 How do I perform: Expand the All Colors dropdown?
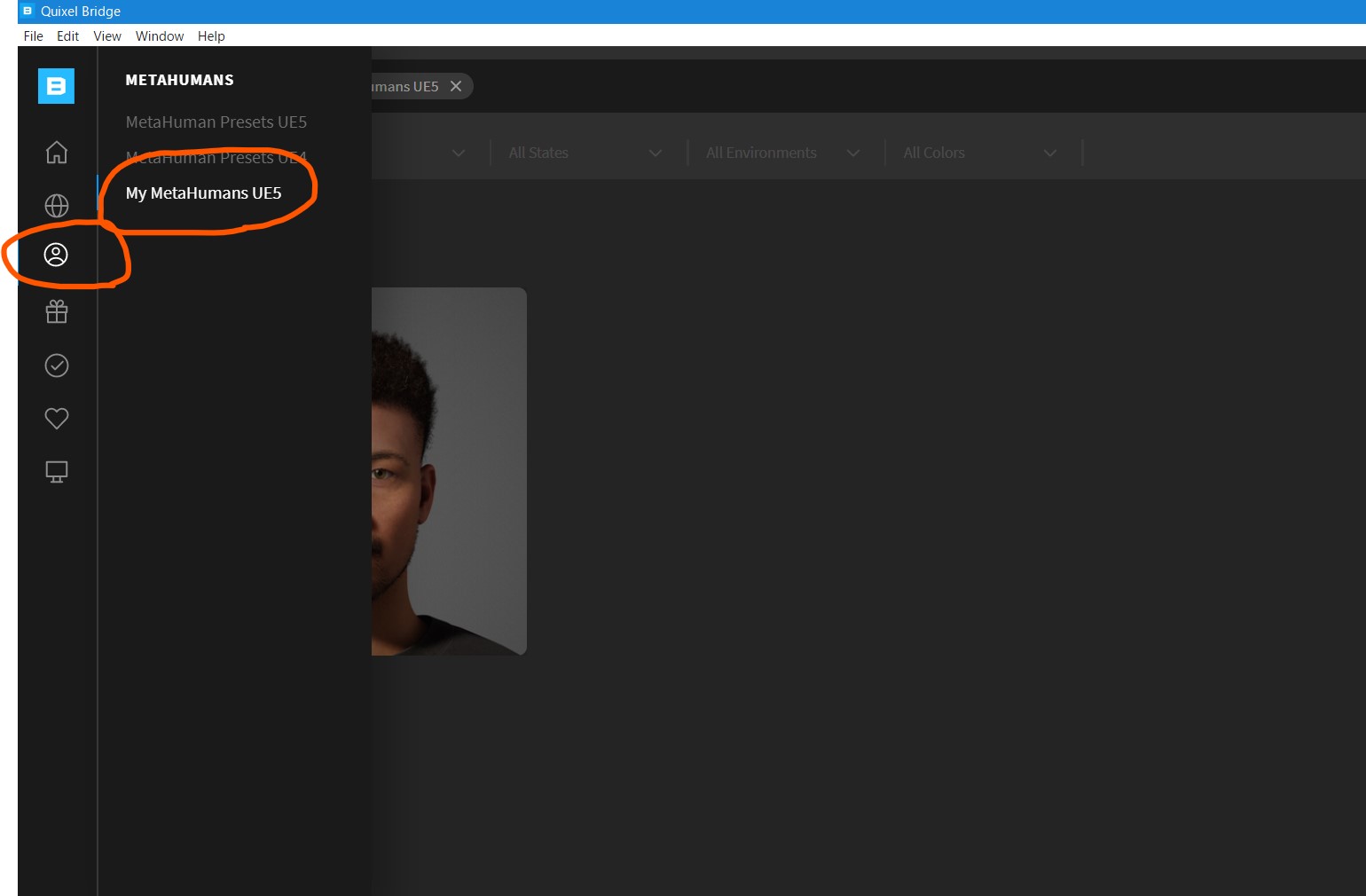[x=980, y=153]
